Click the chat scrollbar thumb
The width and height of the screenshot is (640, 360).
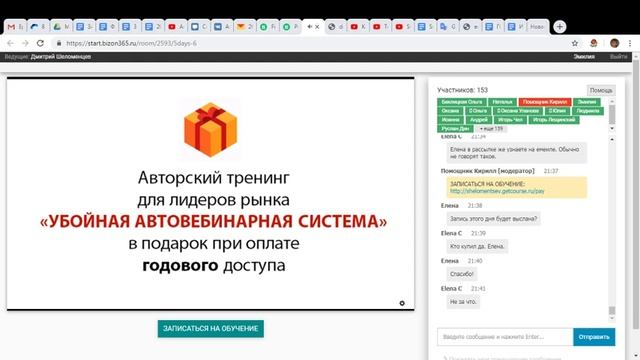[612, 311]
